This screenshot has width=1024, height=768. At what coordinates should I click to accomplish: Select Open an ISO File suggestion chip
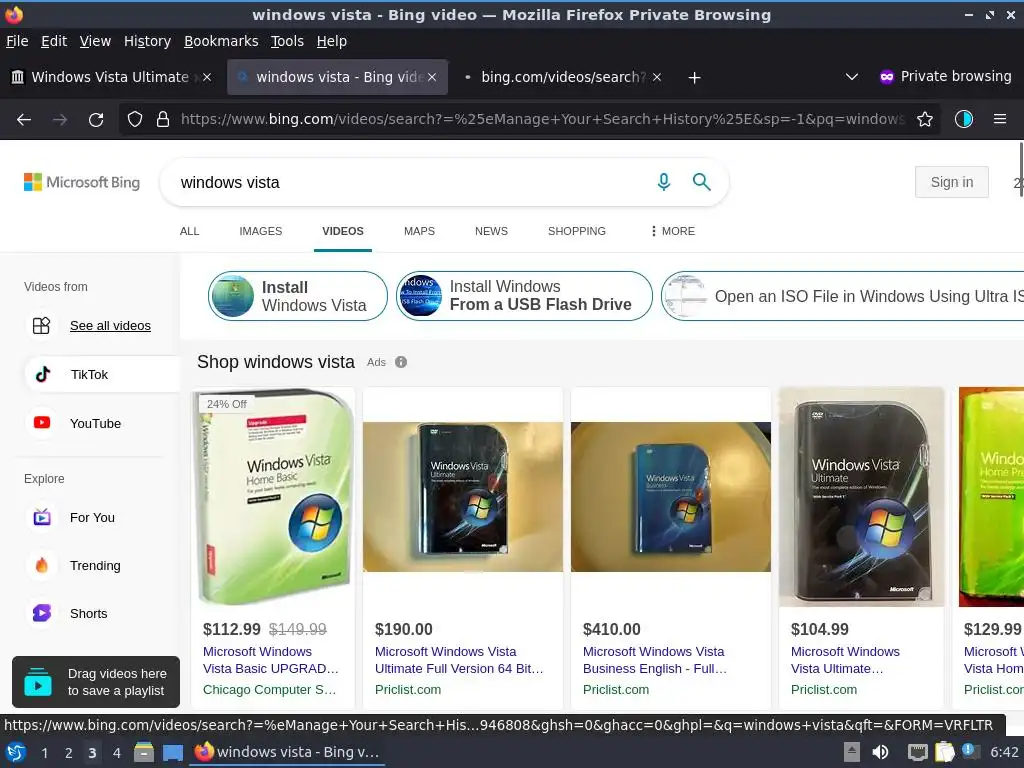[x=842, y=296]
